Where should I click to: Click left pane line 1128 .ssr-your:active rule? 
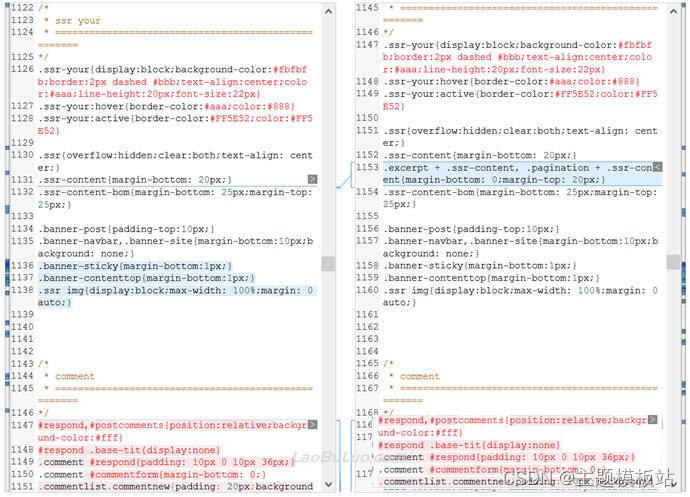click(x=175, y=124)
